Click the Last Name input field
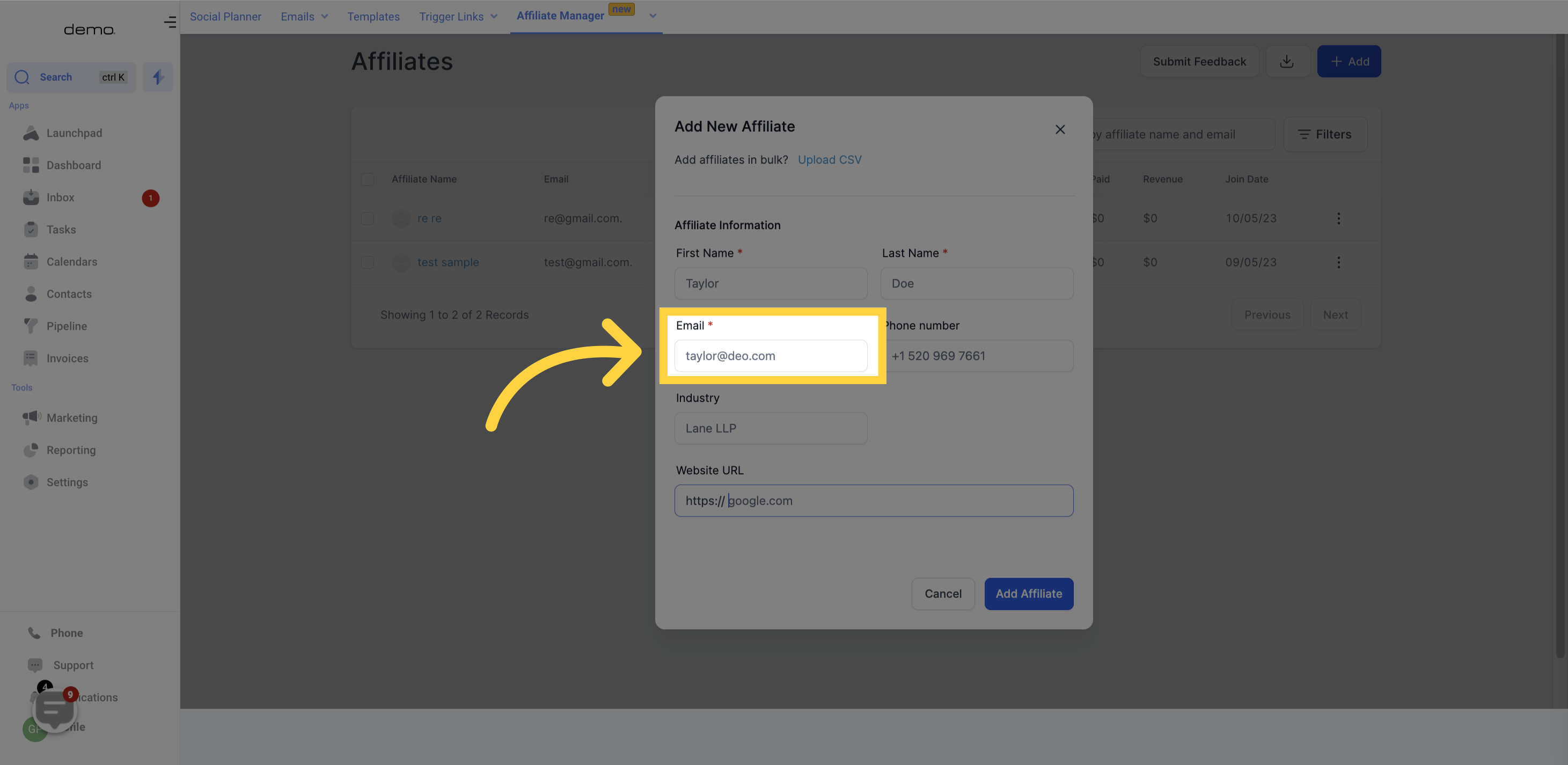This screenshot has height=765, width=1568. click(x=976, y=284)
